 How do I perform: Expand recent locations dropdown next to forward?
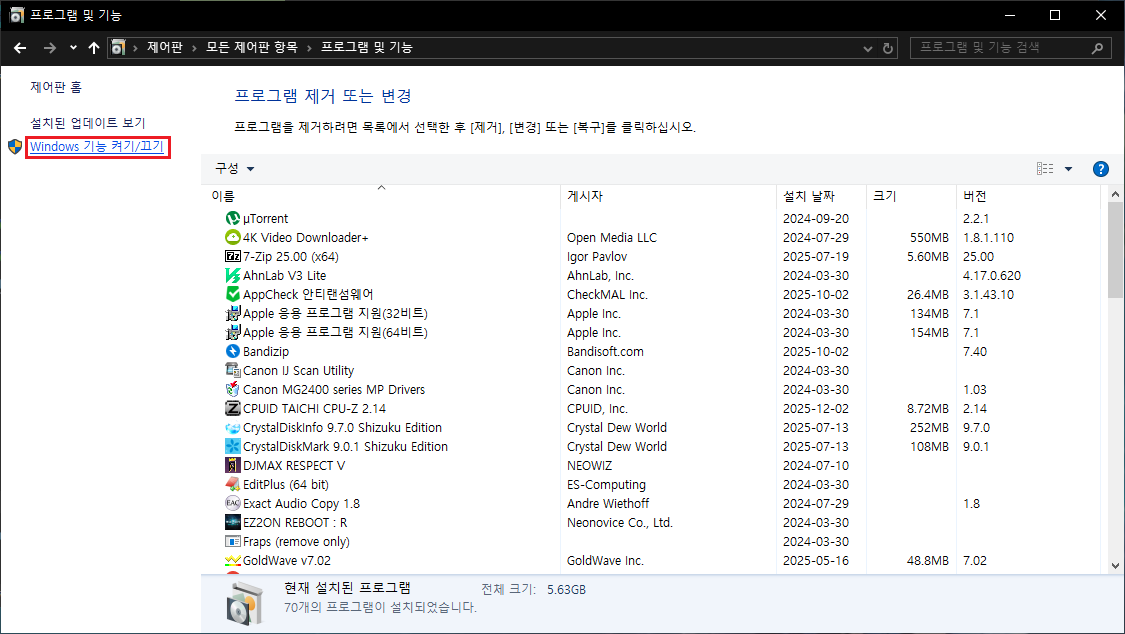pyautogui.click(x=73, y=48)
